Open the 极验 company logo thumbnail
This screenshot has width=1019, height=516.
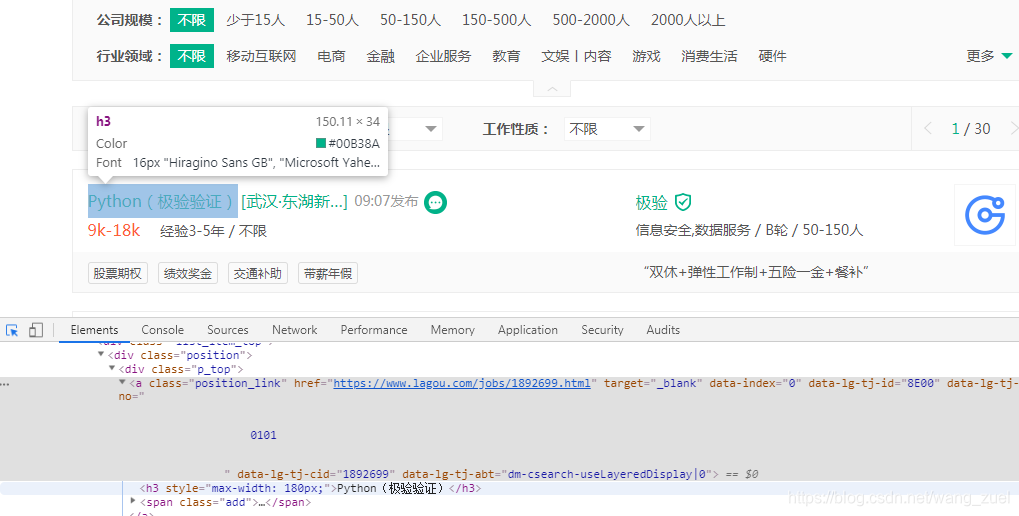tap(985, 215)
